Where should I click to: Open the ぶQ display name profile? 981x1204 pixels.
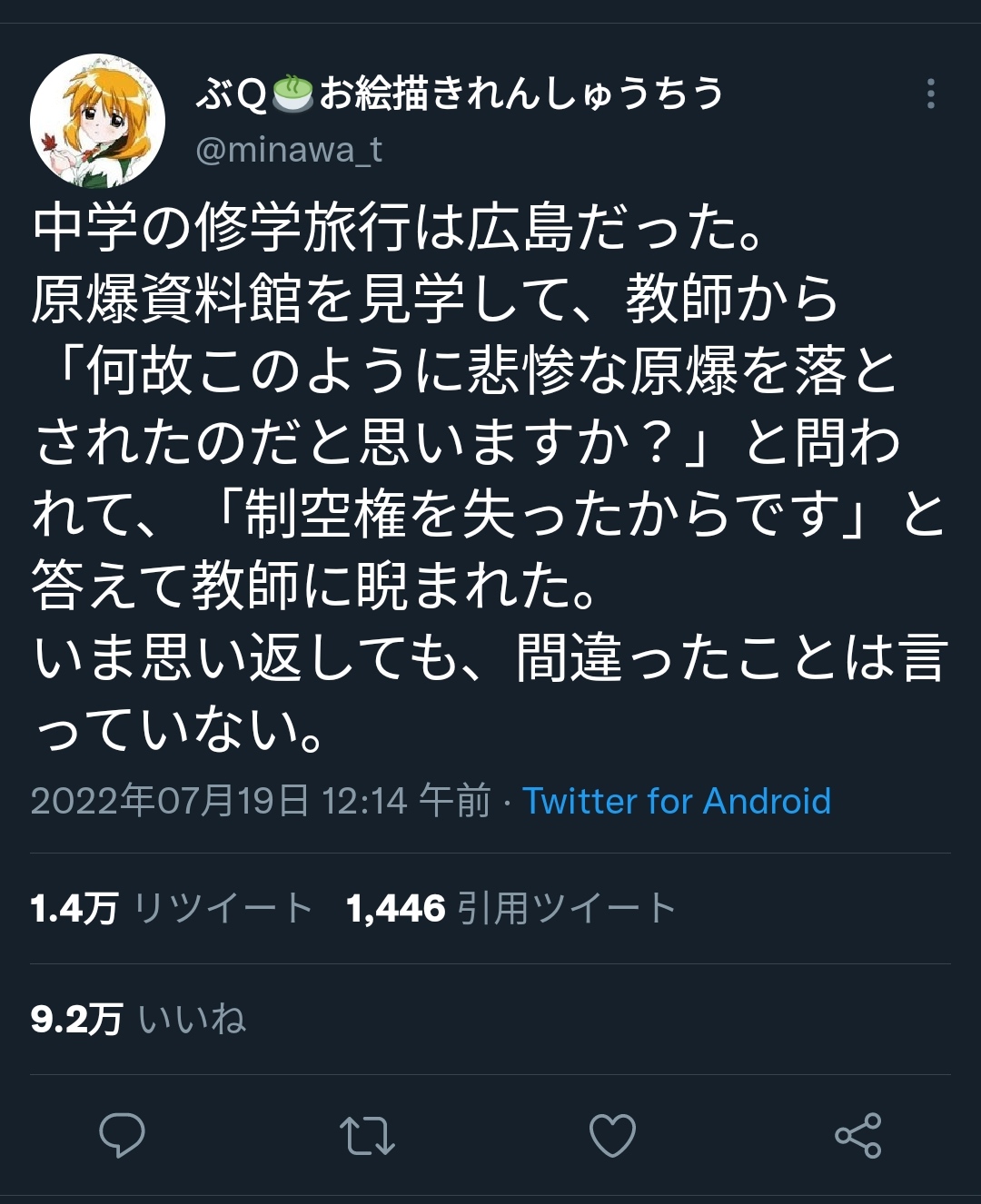(x=460, y=94)
